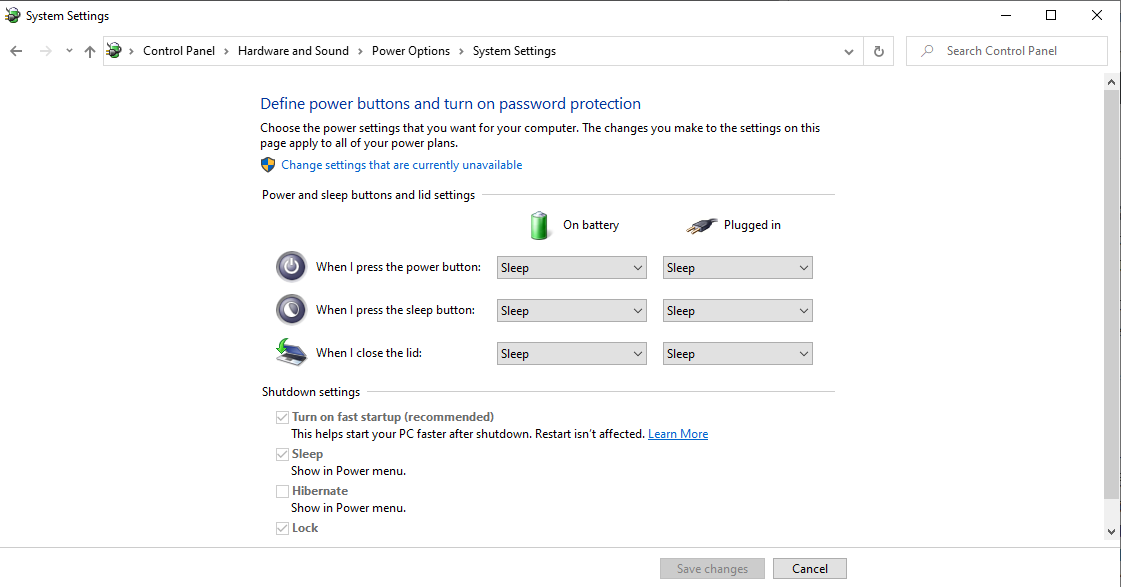
Task: Toggle the Sleep power menu checkbox
Action: point(282,455)
